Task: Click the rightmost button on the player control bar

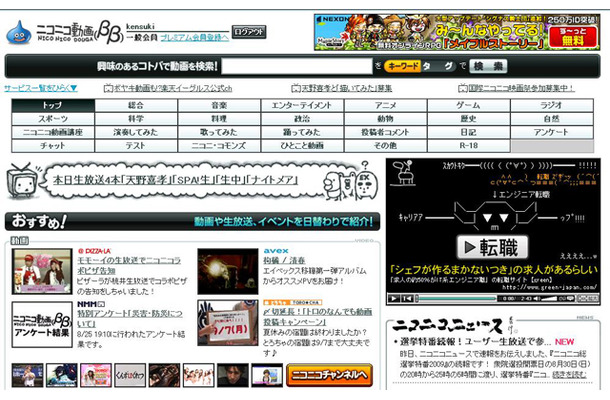Action: coord(588,298)
